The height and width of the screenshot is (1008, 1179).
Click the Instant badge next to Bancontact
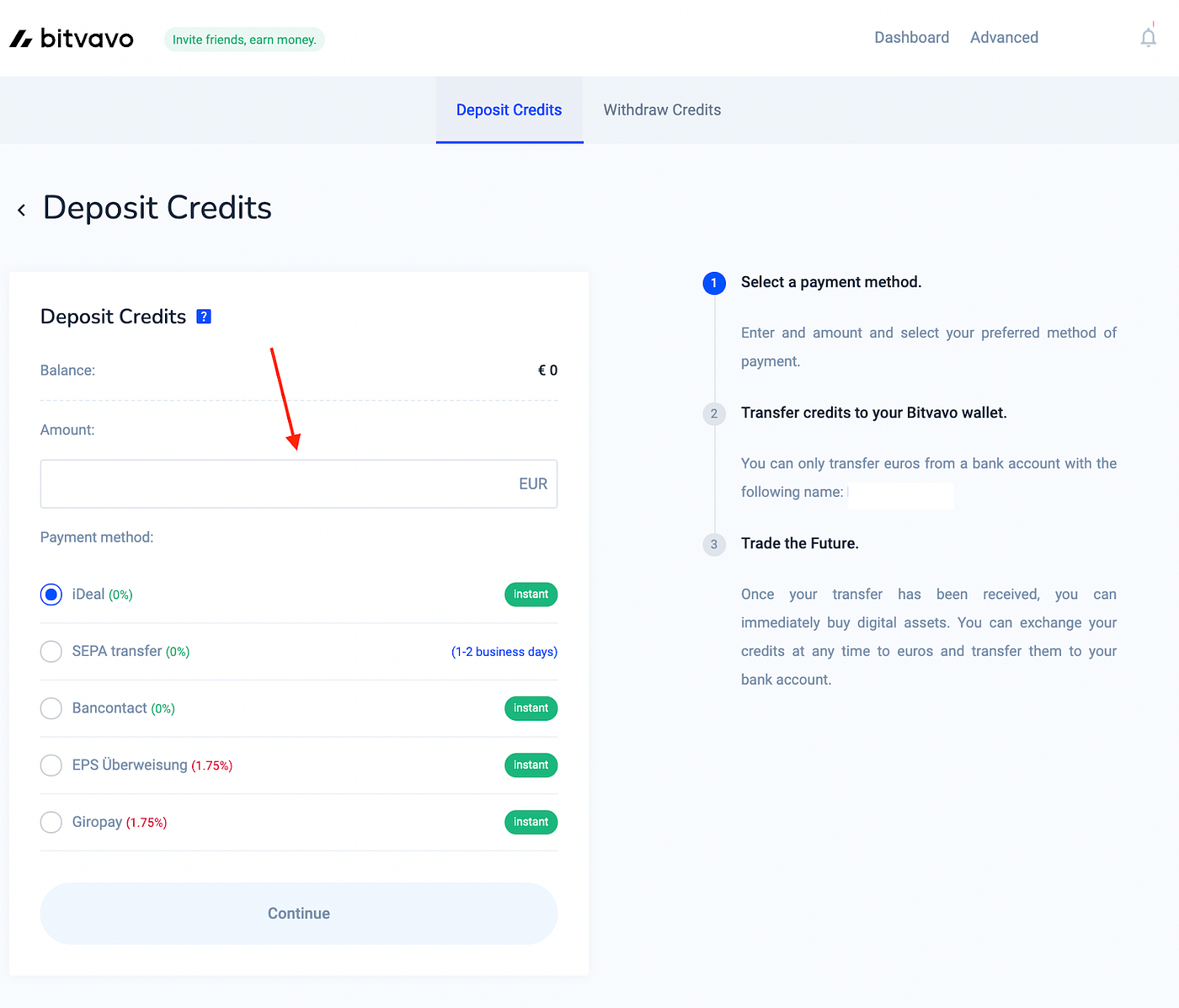[531, 708]
